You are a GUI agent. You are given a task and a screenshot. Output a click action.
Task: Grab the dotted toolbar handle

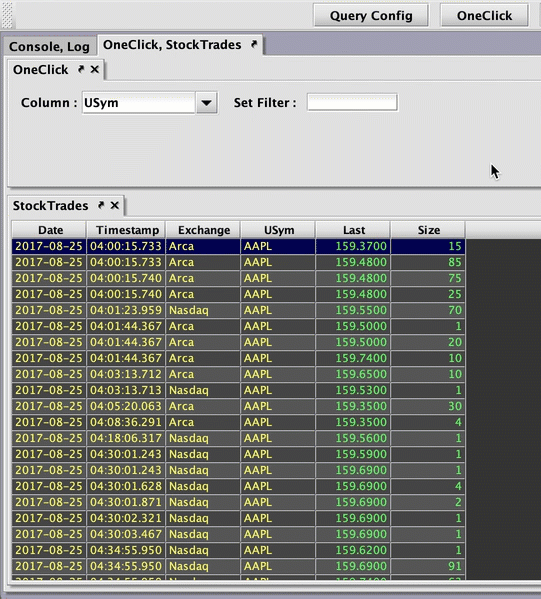click(x=7, y=15)
